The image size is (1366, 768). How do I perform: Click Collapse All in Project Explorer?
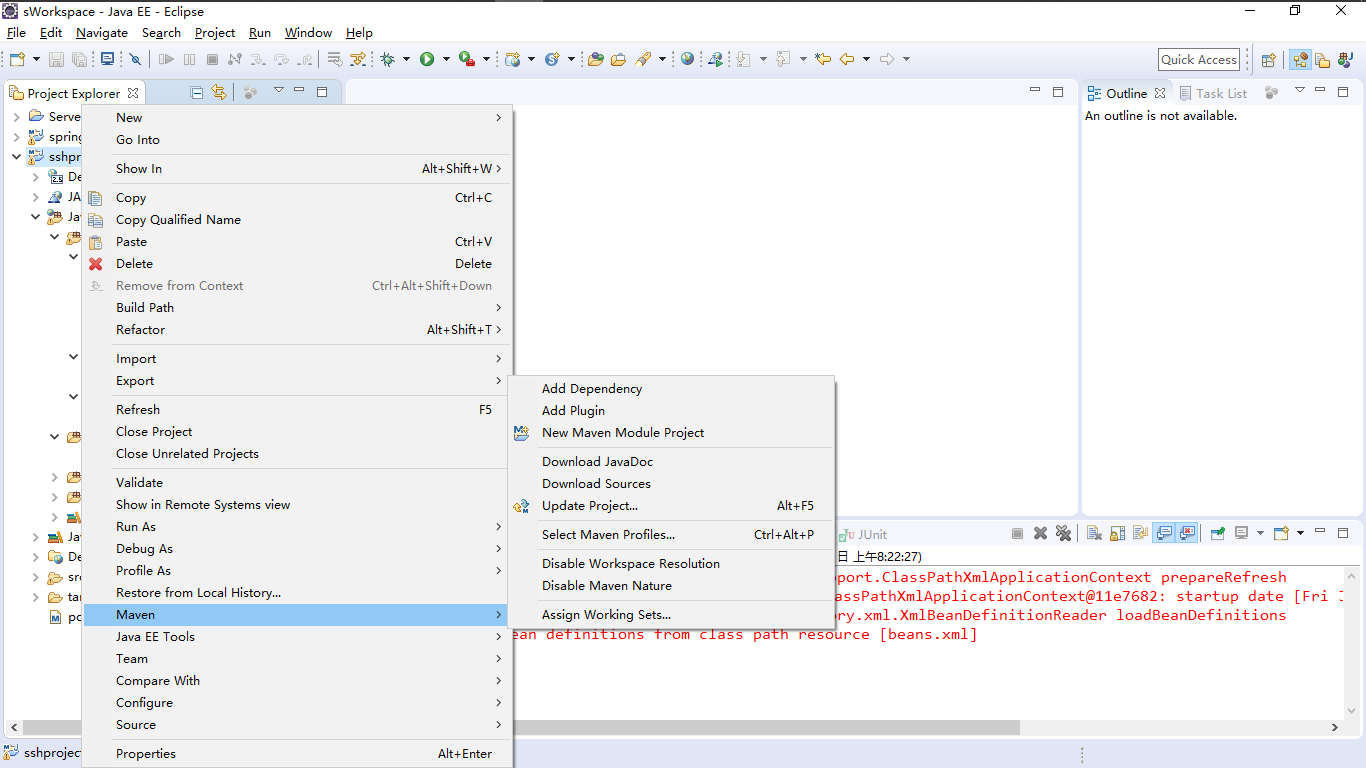tap(197, 93)
